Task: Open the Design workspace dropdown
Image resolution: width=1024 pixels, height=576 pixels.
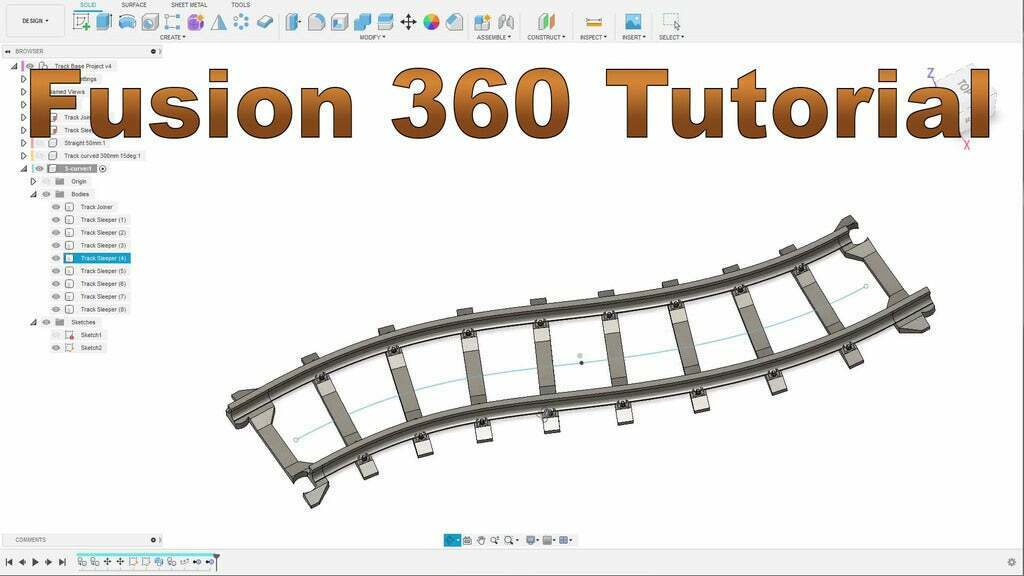Action: coord(35,21)
